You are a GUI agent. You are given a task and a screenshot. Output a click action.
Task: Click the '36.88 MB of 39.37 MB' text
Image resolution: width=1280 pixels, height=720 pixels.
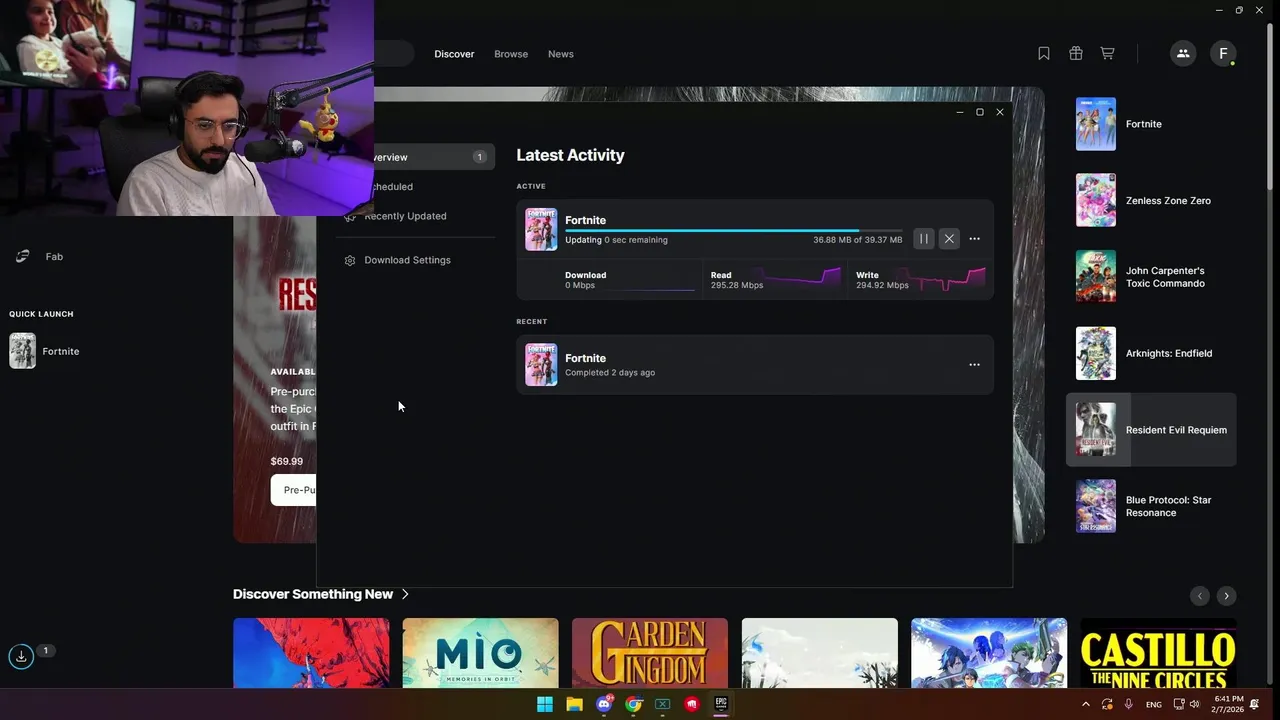[x=857, y=240]
